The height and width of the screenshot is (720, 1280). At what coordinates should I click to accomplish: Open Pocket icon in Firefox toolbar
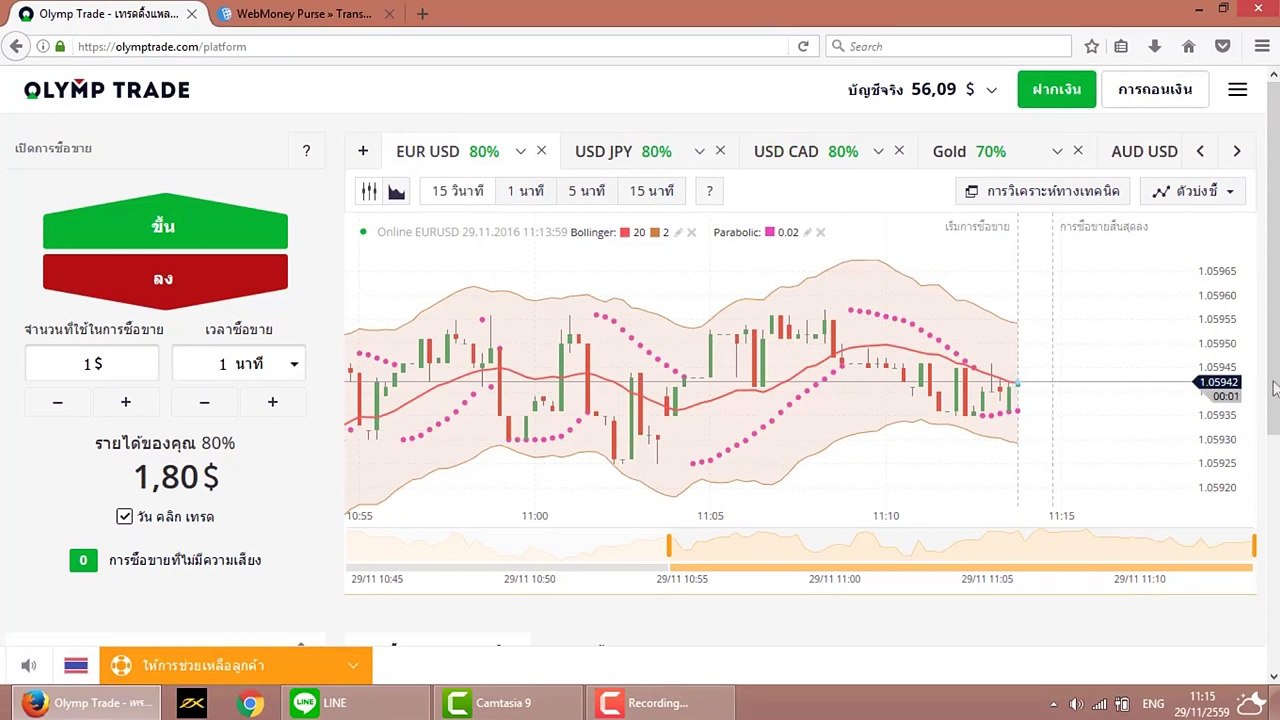tap(1222, 46)
